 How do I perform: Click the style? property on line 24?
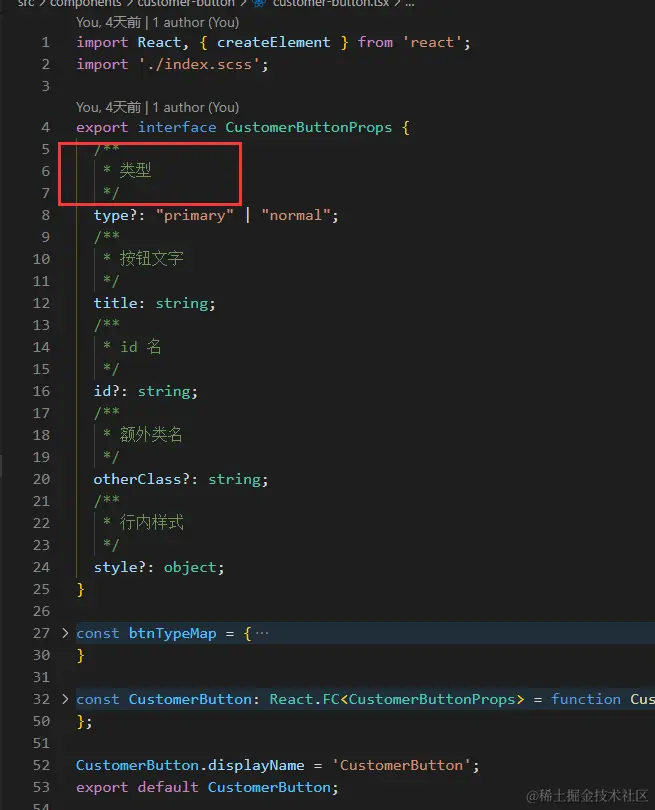tap(120, 567)
